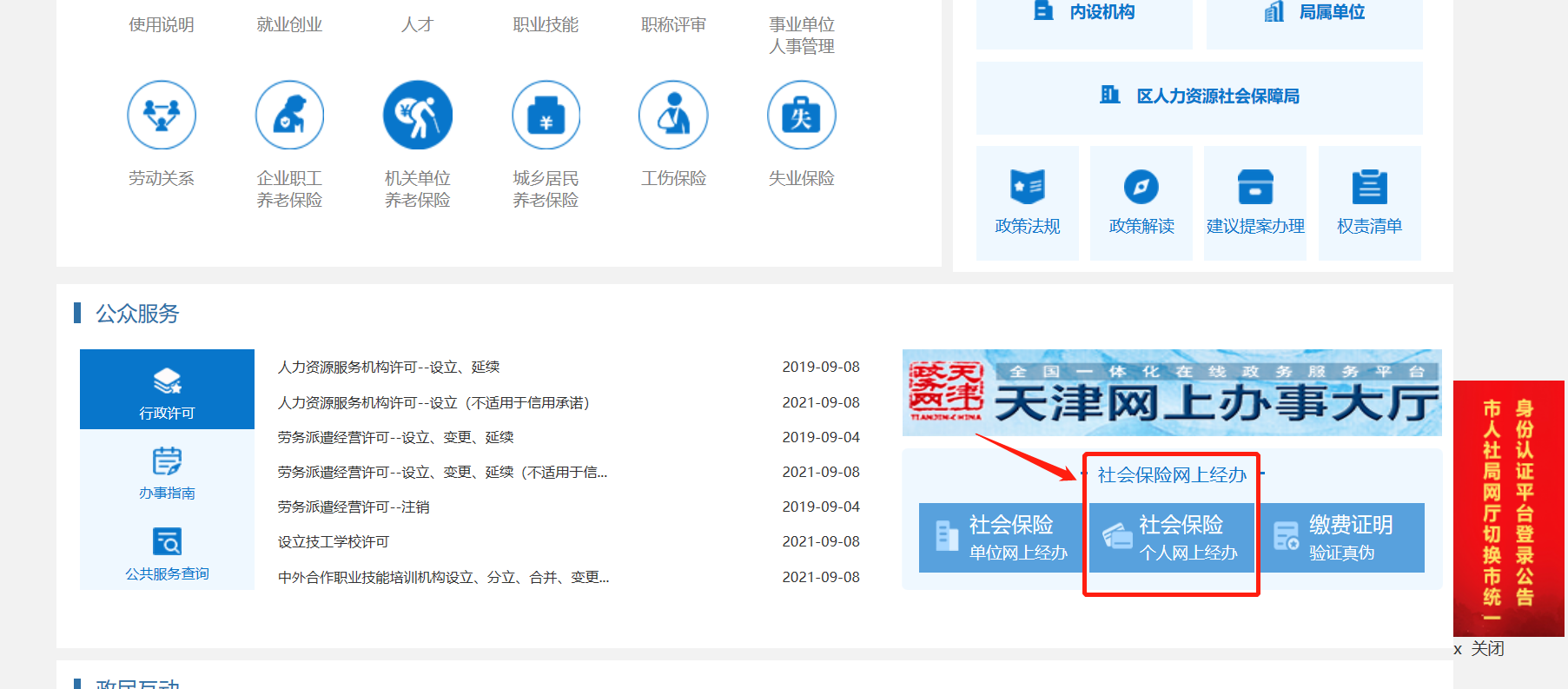Screen dimensions: 1568x689
Task: Click the 劳动关系 handshake icon
Action: click(162, 115)
